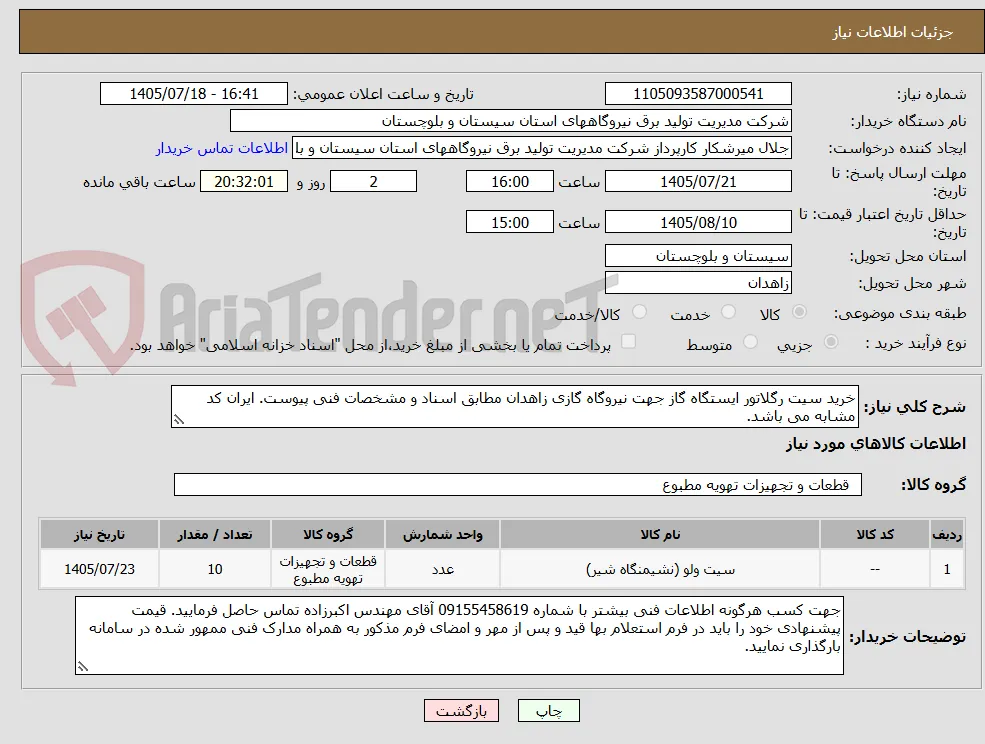
Task: Toggle the اسناد خزانه اسلامی payment checkbox
Action: [x=628, y=341]
